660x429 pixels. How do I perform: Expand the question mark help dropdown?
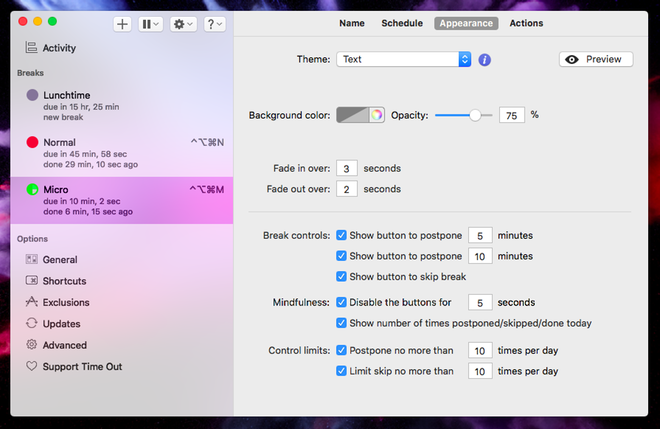(x=215, y=24)
